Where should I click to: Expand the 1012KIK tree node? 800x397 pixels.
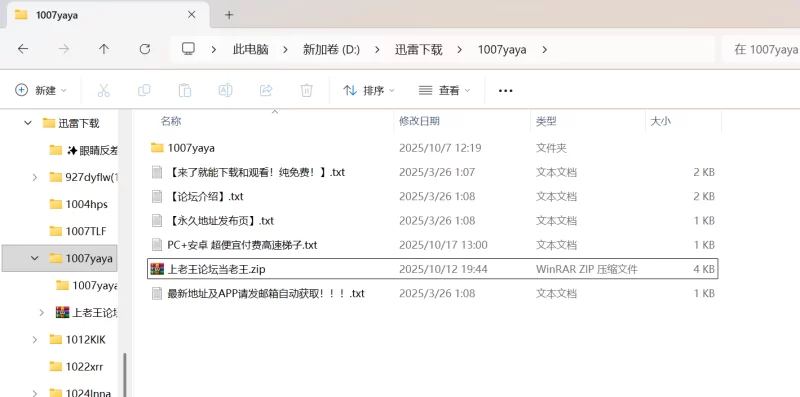click(x=35, y=339)
